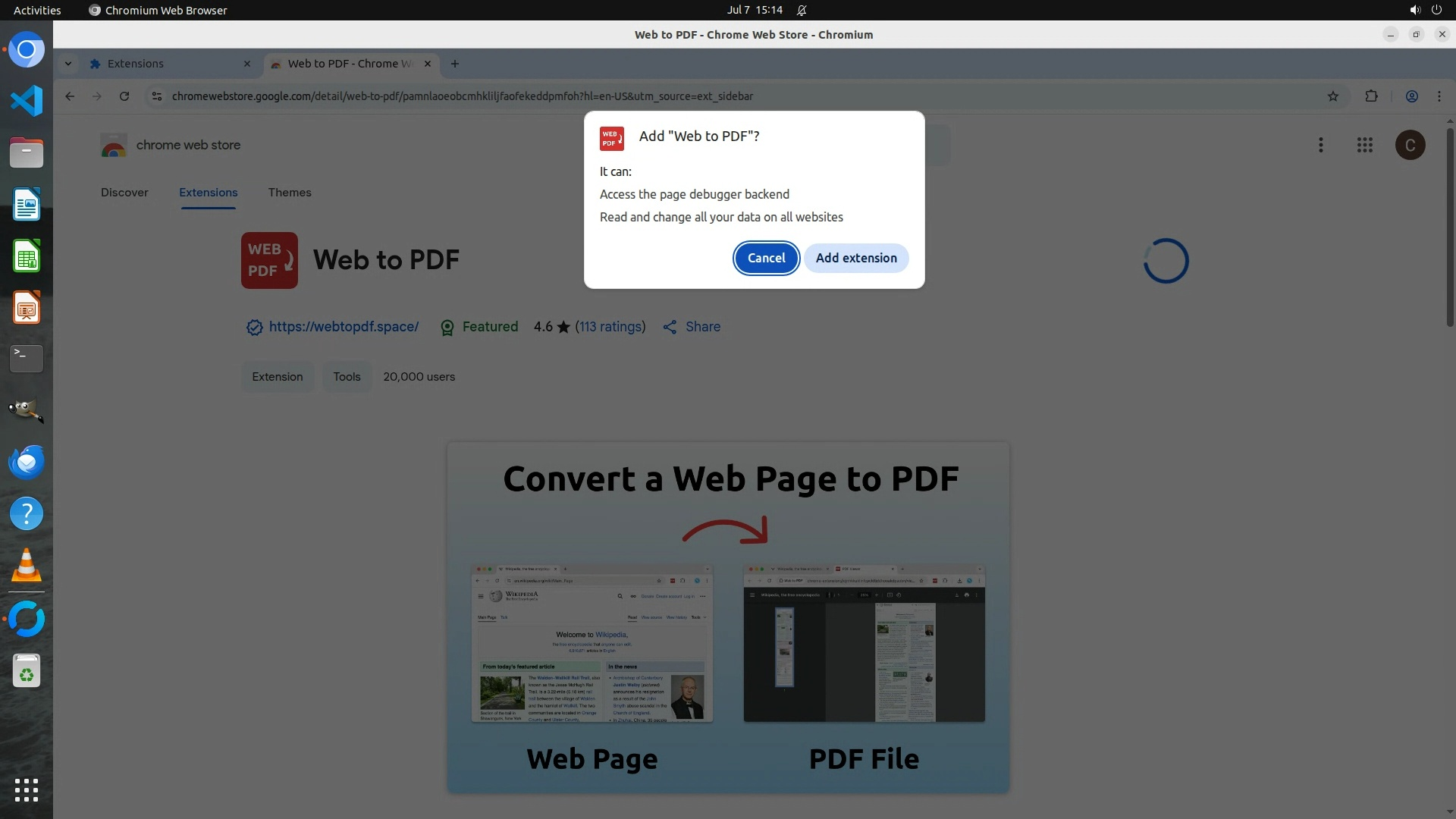This screenshot has width=1456, height=819.
Task: Open the Chromium profile icon
Action: (1411, 96)
